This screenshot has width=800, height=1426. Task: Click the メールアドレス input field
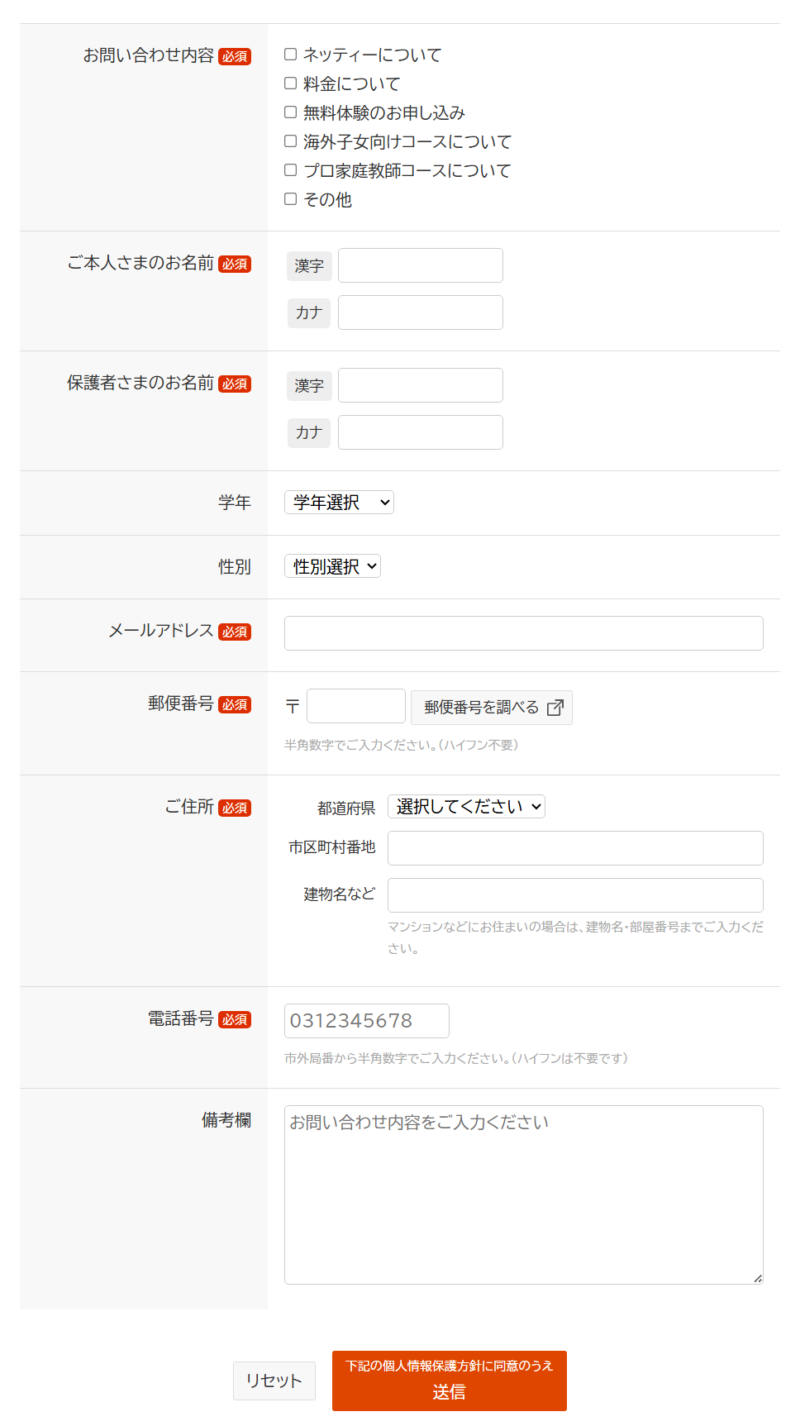click(x=523, y=634)
